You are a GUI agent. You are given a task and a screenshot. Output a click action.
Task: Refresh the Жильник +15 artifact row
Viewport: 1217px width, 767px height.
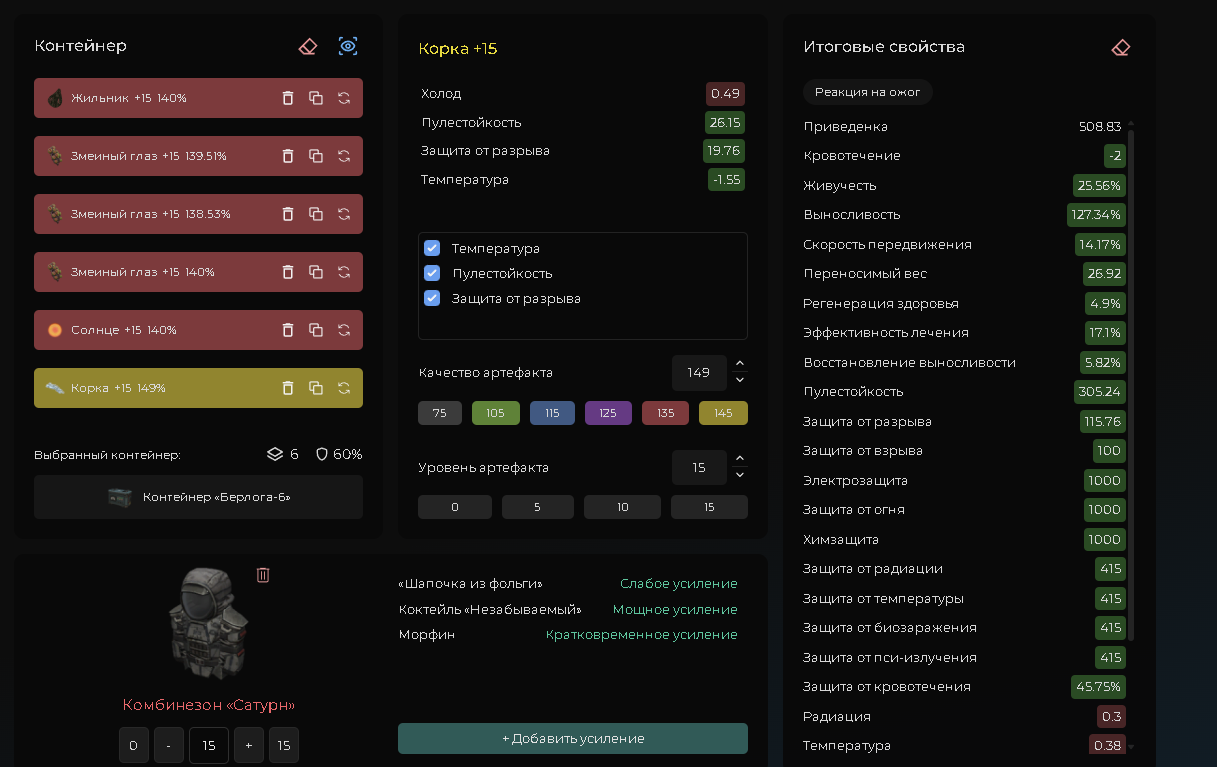pyautogui.click(x=344, y=98)
